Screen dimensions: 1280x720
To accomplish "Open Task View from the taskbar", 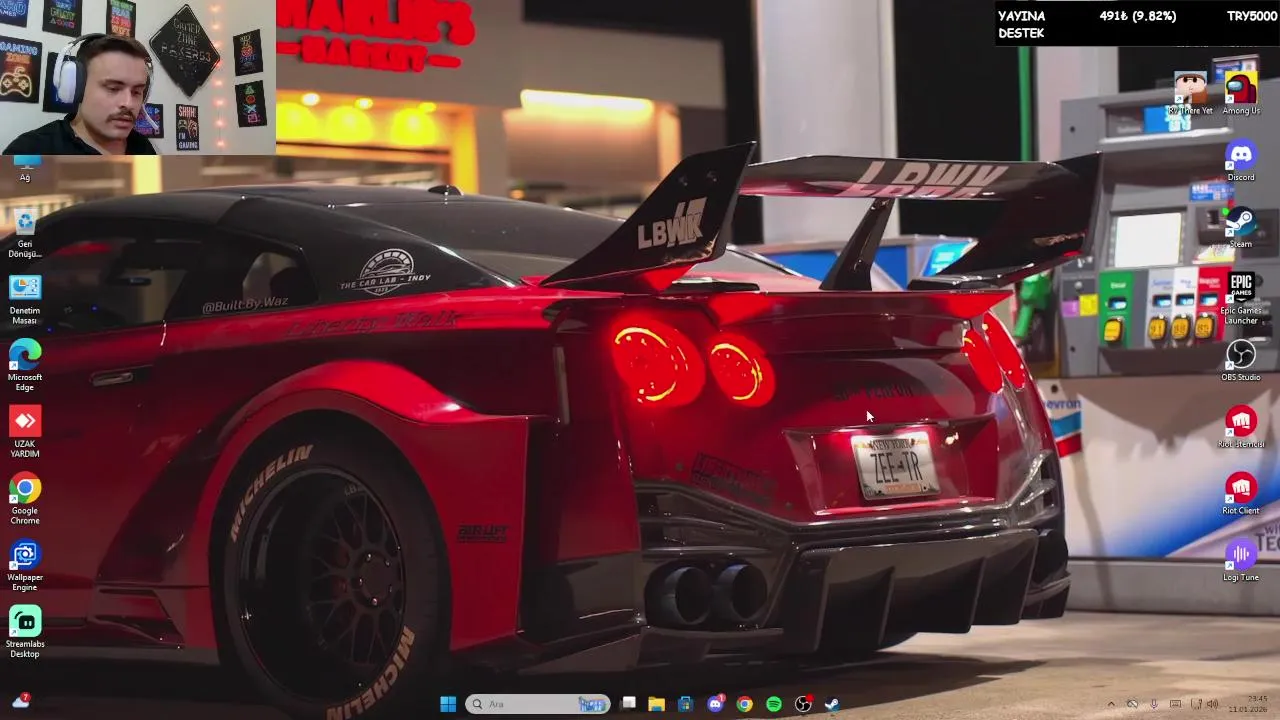I will (628, 704).
